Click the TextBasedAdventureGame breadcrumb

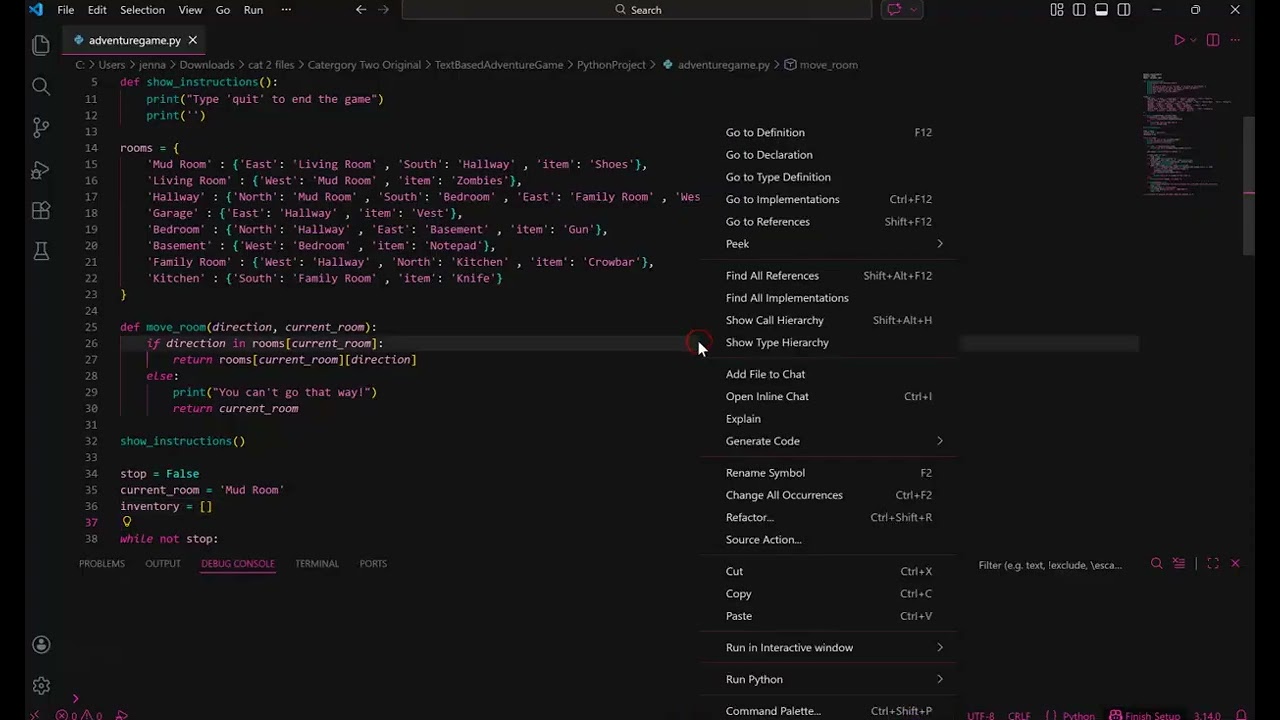499,65
